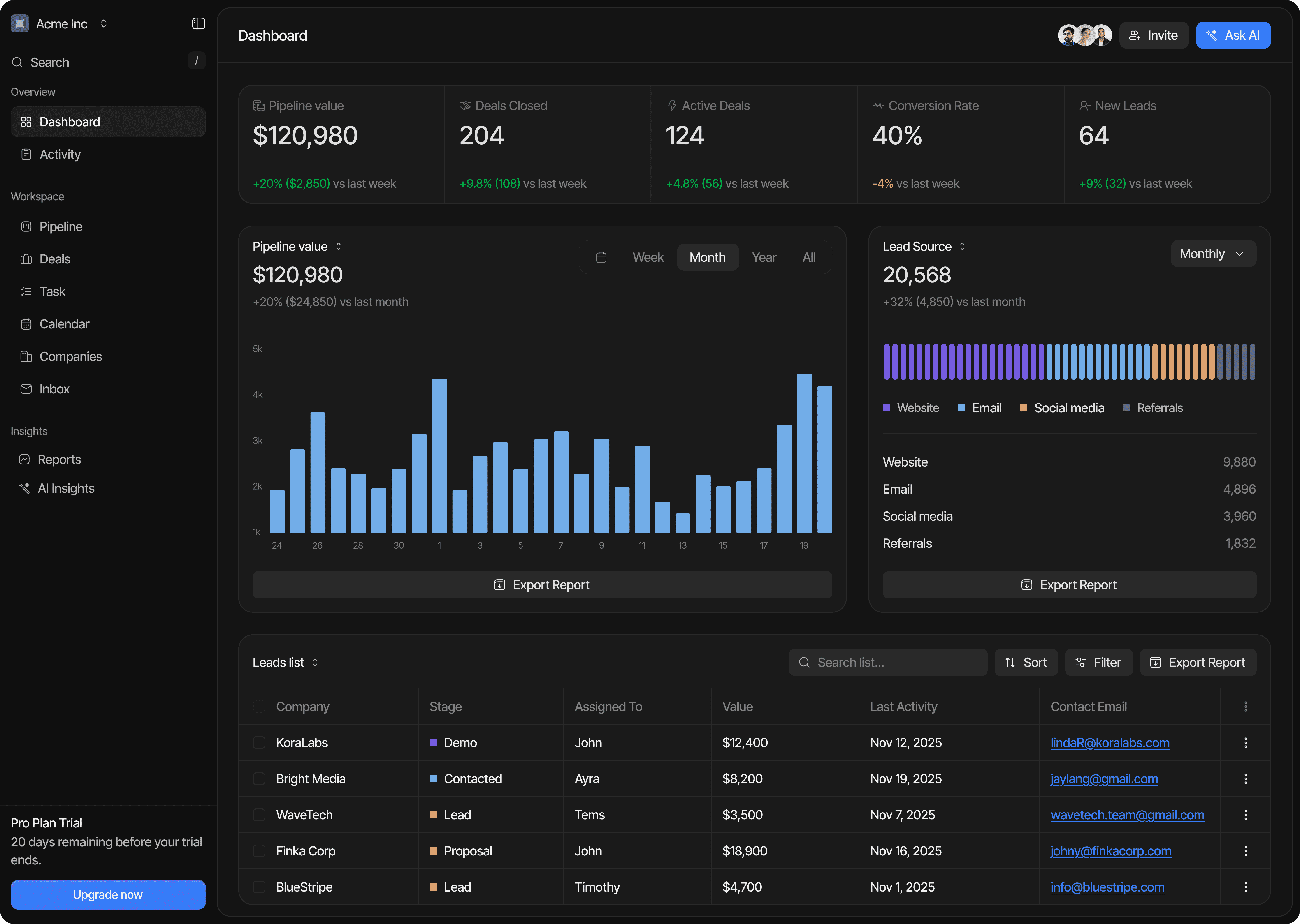Switch chart range to Week
Viewport: 1300px width, 924px height.
[648, 257]
